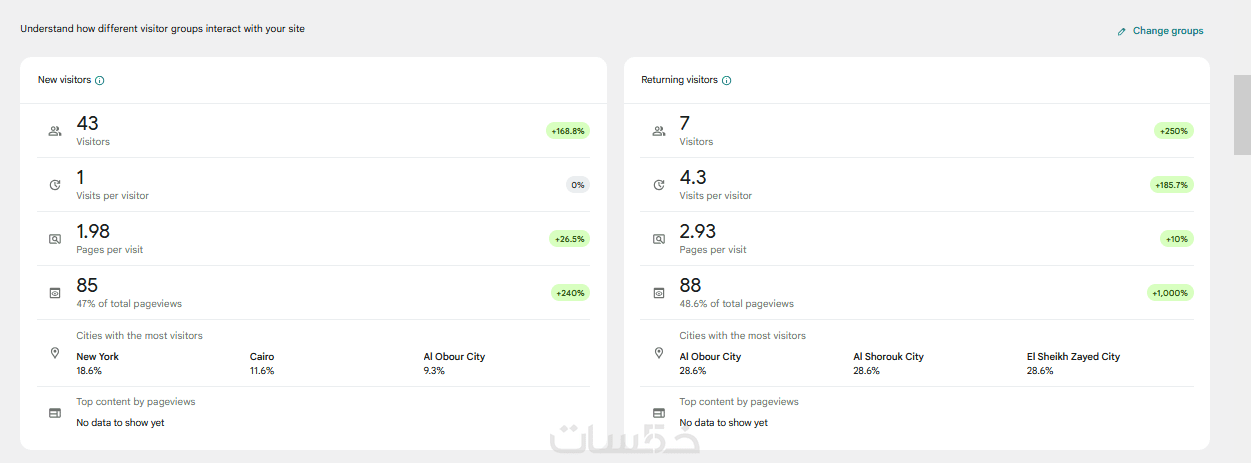Click the +168.8% visitors change badge
Image resolution: width=1251 pixels, height=463 pixels.
pos(568,131)
